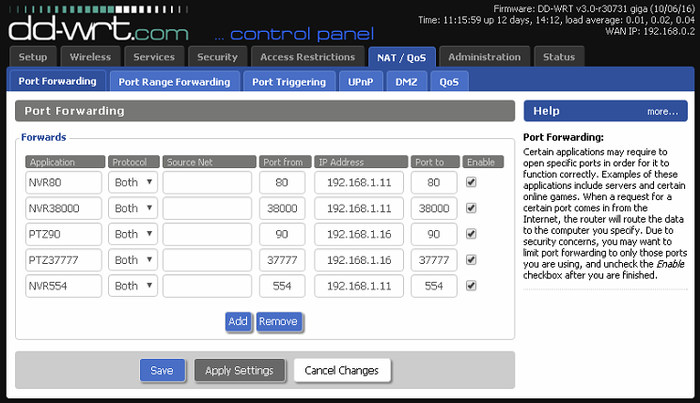The height and width of the screenshot is (403, 700).
Task: Disable the NVR80 forward checkbox
Action: pos(471,182)
